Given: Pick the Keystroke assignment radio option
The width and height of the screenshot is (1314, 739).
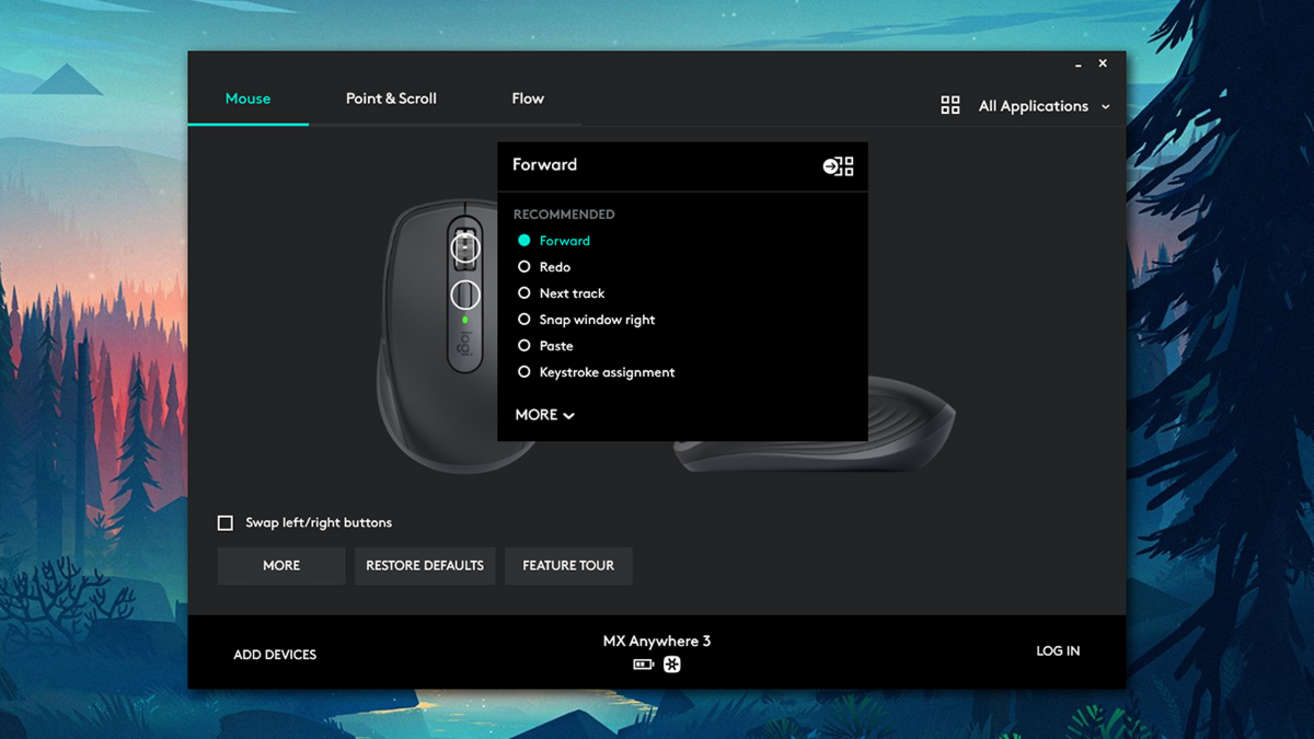Looking at the screenshot, I should [524, 372].
